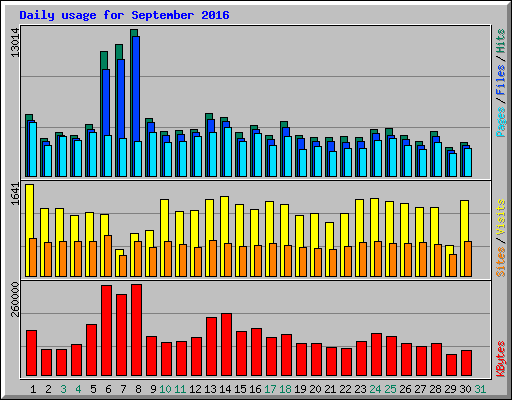Select the x-axis day label "19"
The height and width of the screenshot is (400, 512).
tap(300, 389)
